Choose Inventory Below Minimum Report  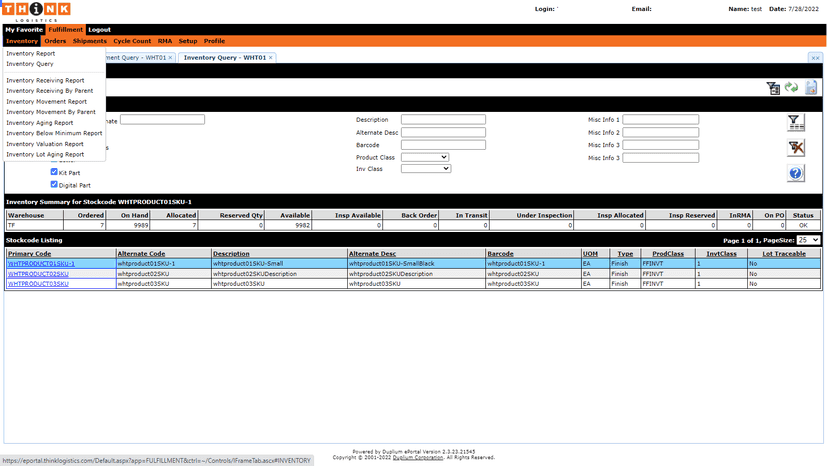[54, 133]
